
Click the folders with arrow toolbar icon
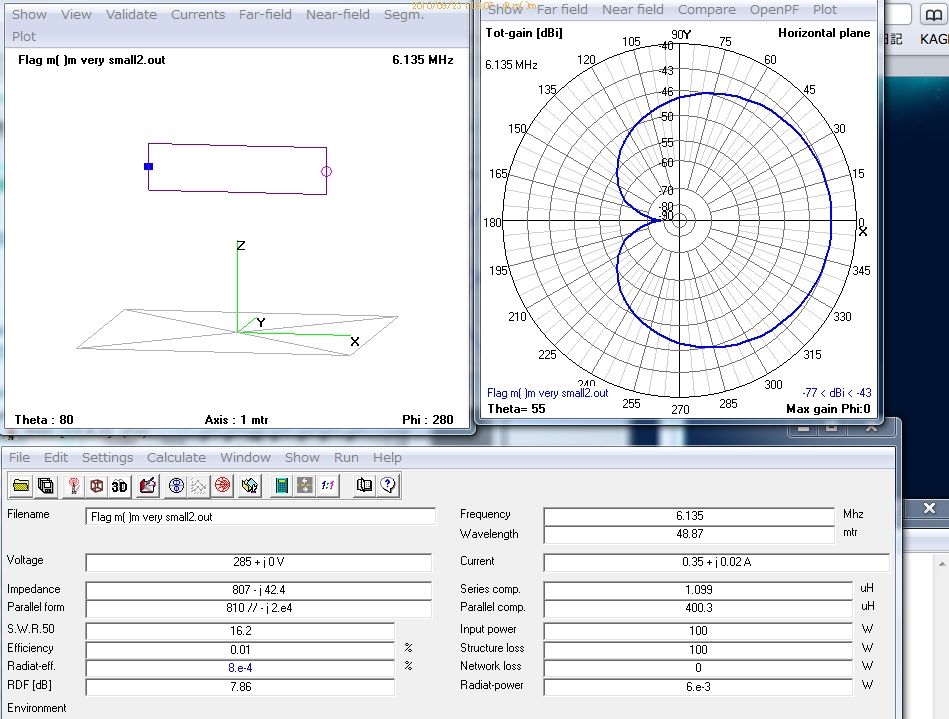(x=250, y=485)
